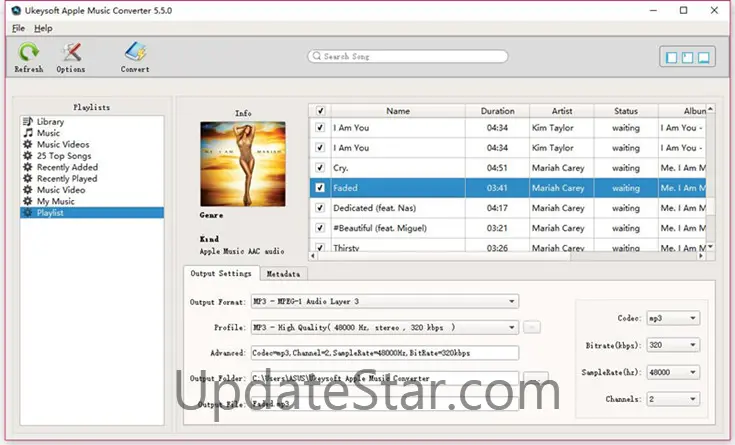The image size is (735, 445).
Task: Click the gear icon beside Music Video
Action: tap(28, 189)
